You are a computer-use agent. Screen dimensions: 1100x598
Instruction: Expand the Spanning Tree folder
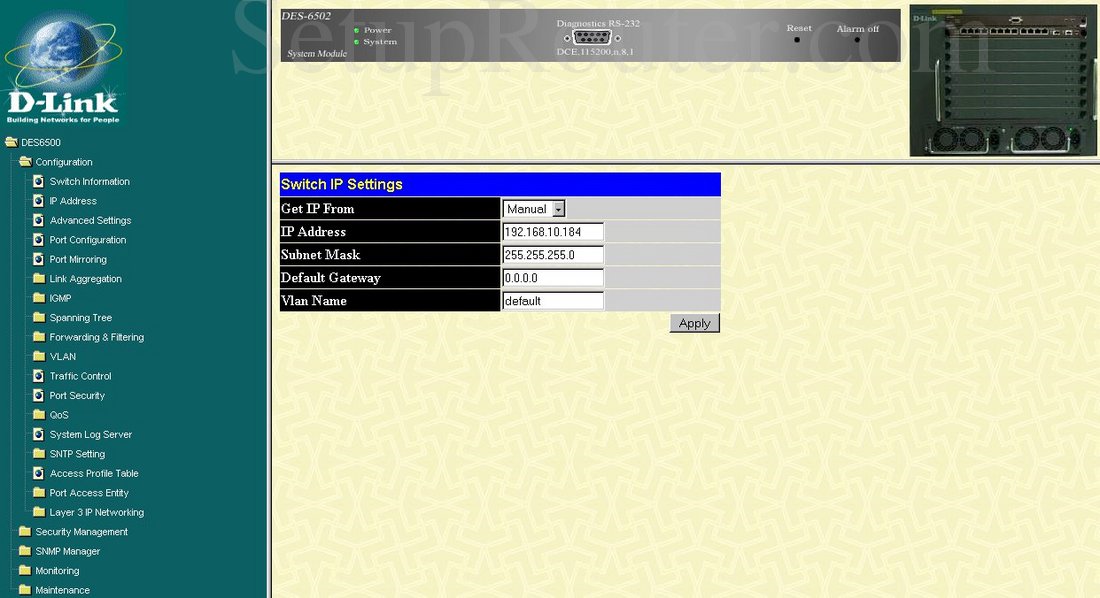pos(39,318)
